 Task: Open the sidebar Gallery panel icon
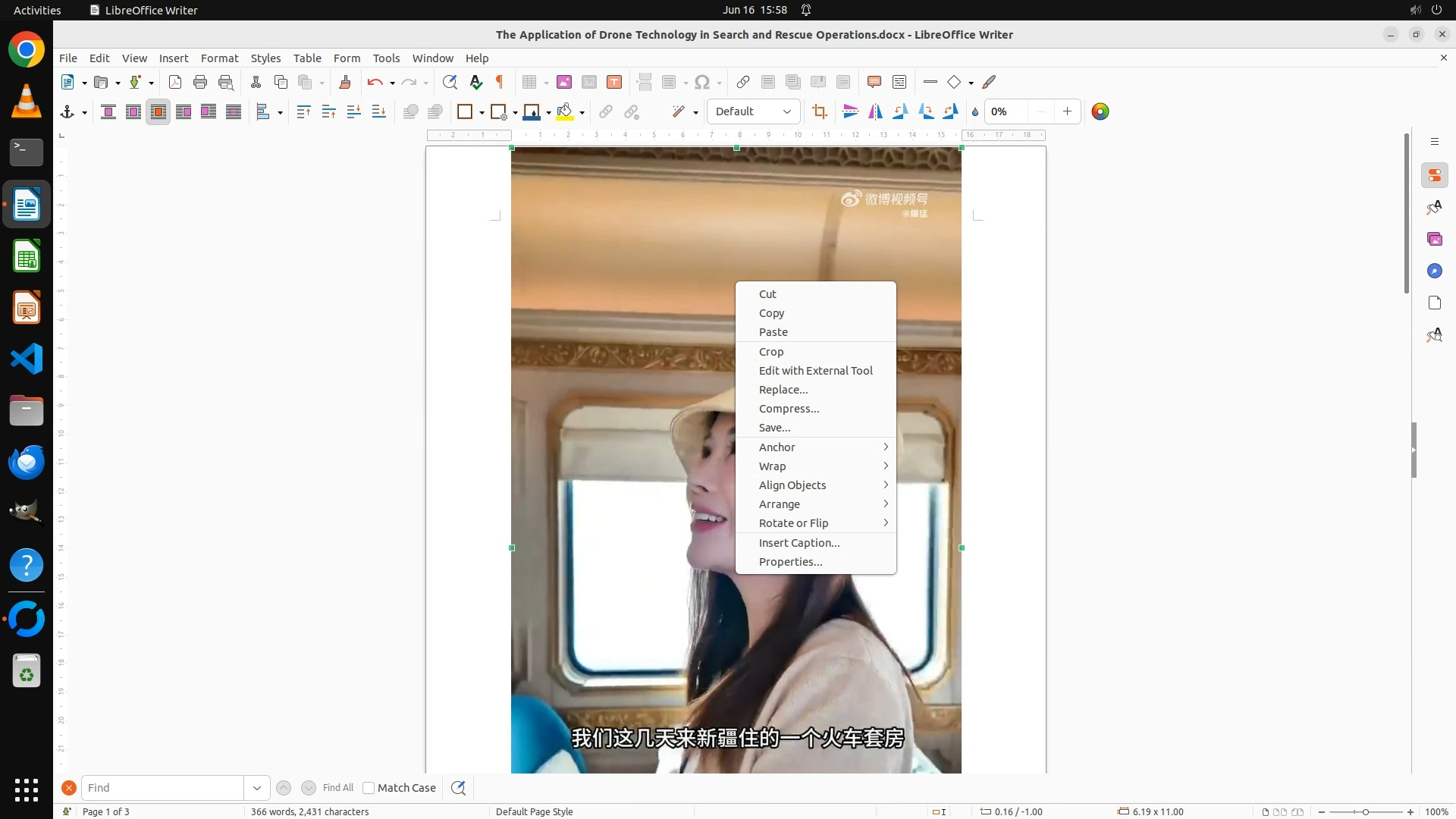(1434, 240)
